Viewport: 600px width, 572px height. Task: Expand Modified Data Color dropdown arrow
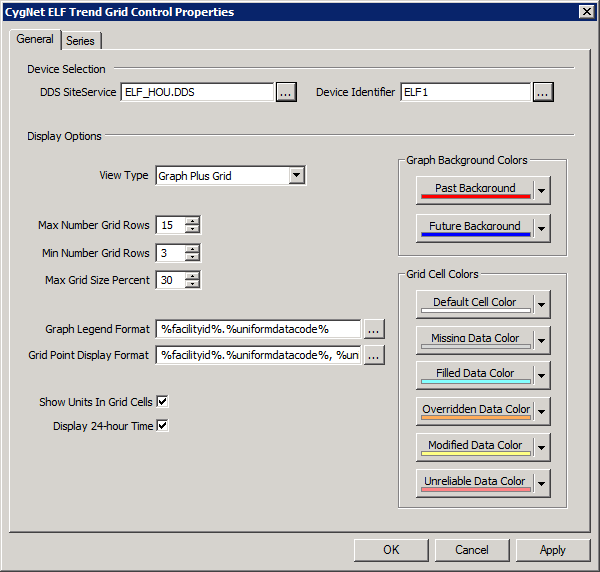542,447
